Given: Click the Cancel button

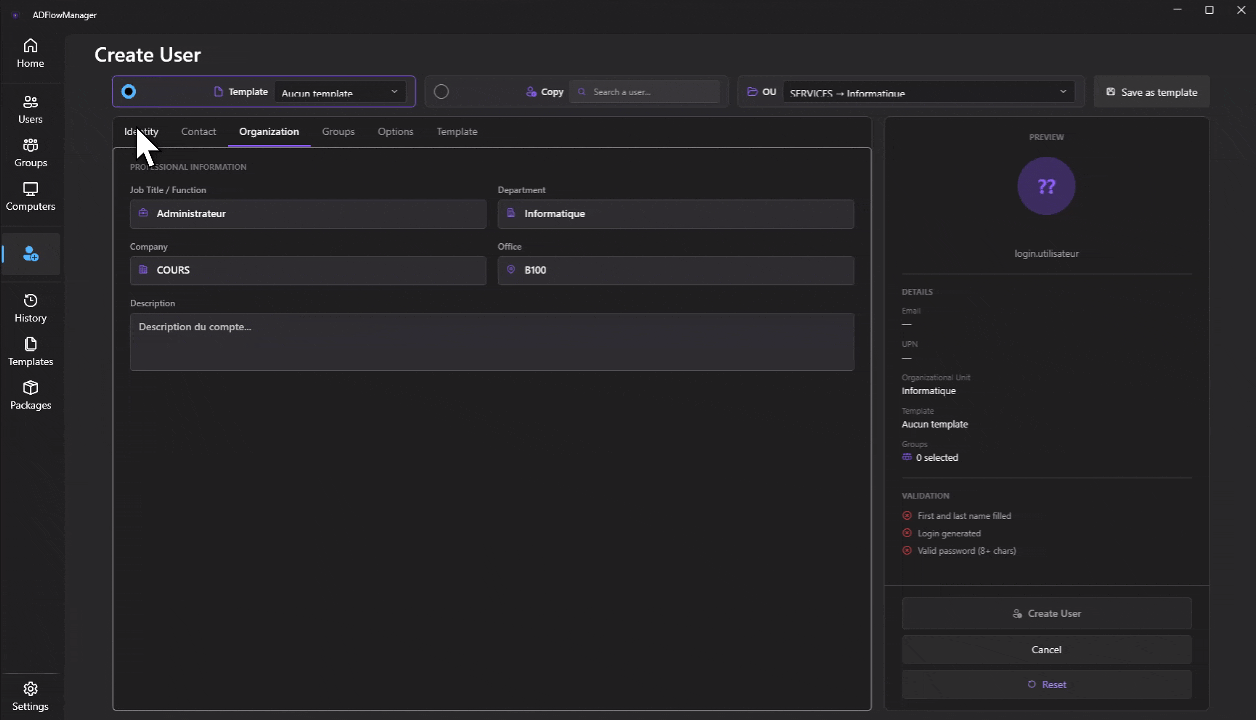Looking at the screenshot, I should click(1046, 650).
